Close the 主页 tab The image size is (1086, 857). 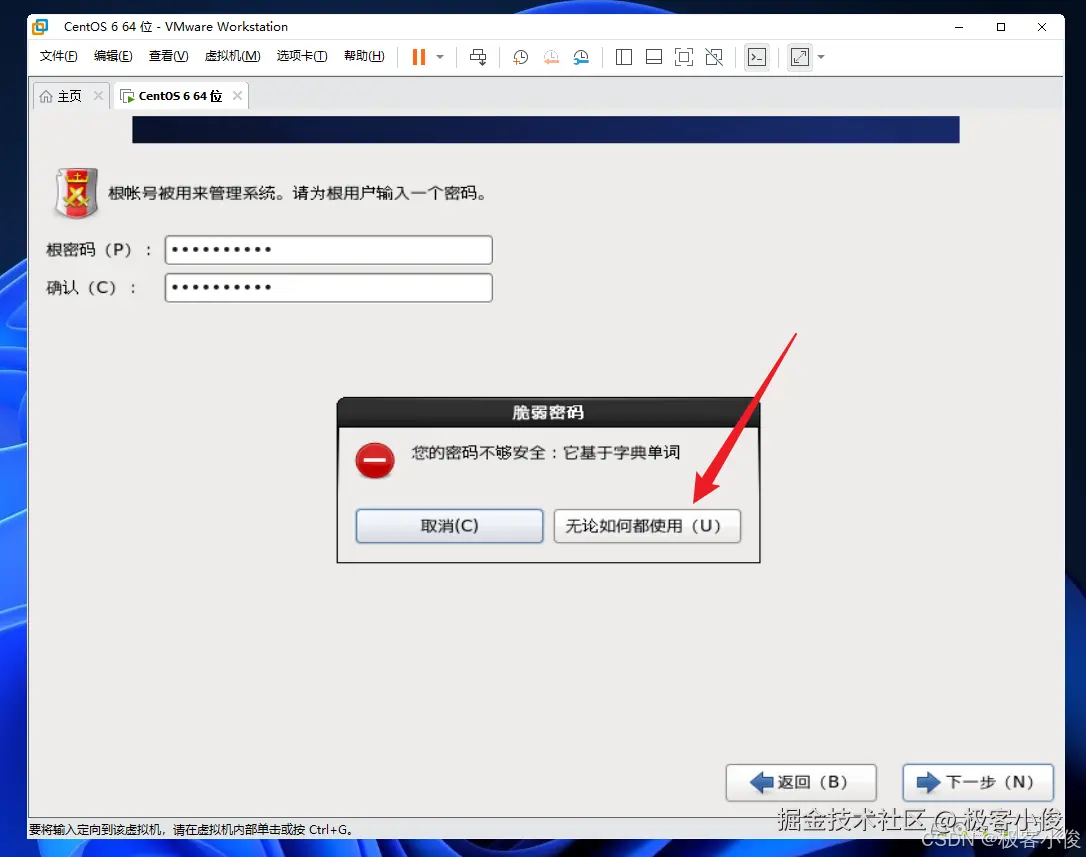point(98,96)
